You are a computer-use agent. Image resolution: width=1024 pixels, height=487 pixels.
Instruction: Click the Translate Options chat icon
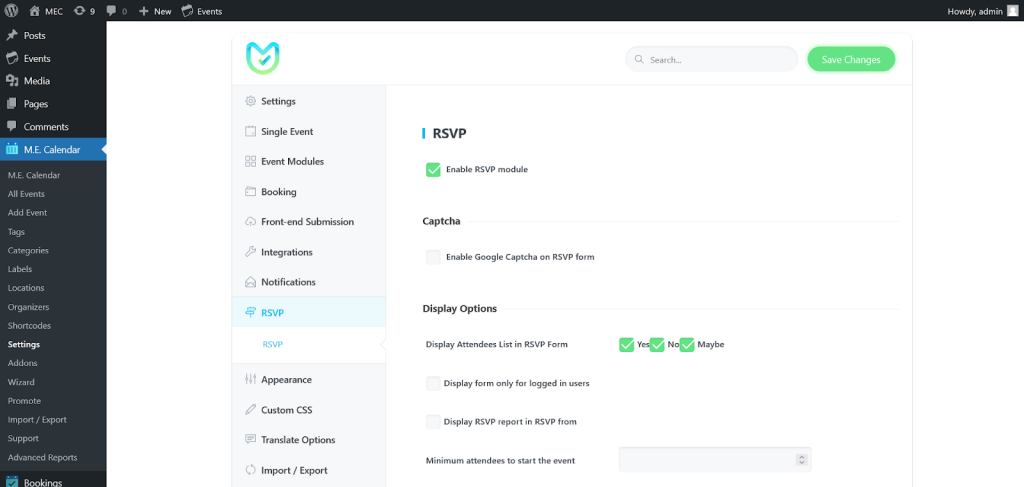pyautogui.click(x=250, y=439)
